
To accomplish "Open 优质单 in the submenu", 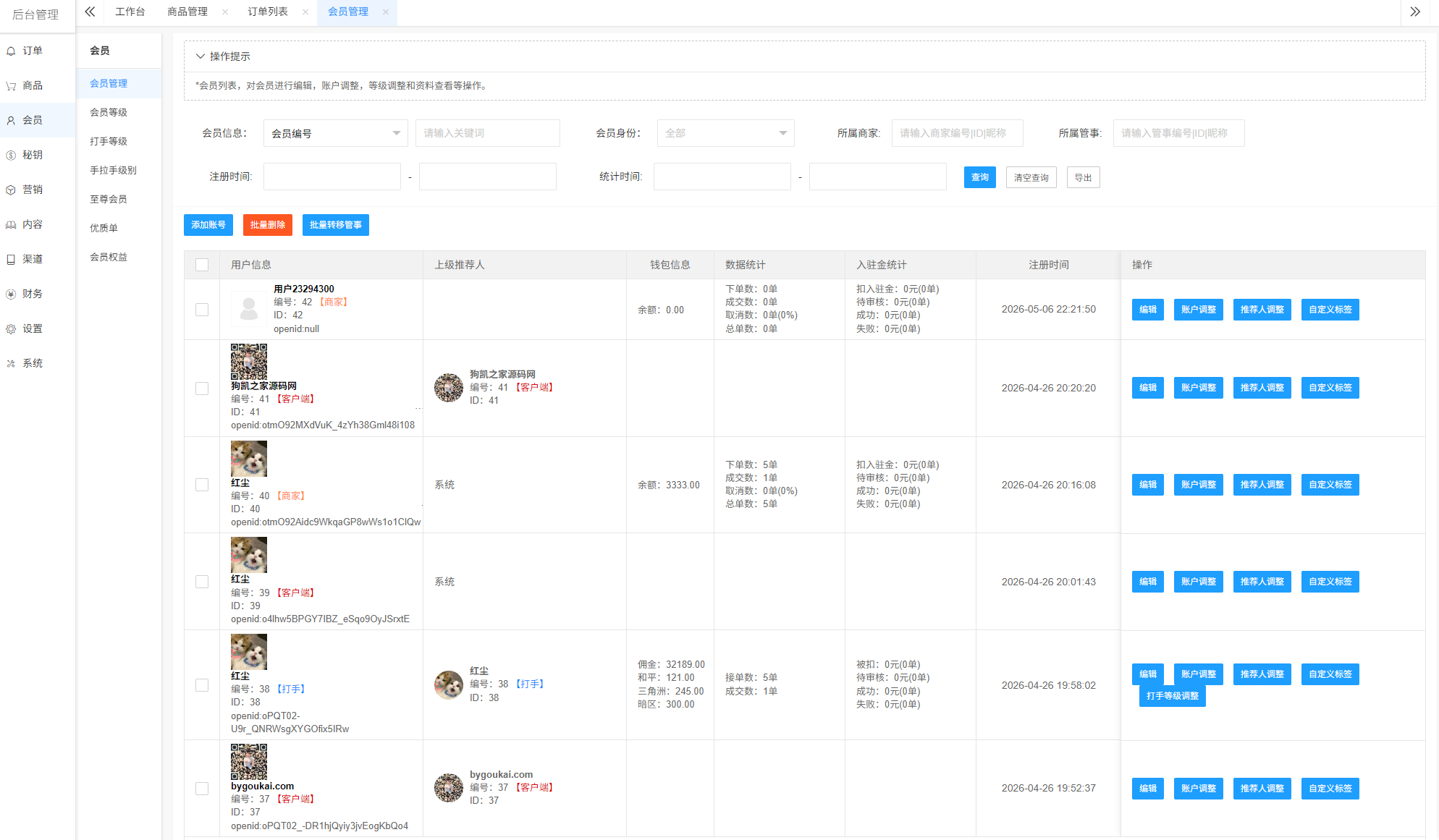I will coord(104,228).
